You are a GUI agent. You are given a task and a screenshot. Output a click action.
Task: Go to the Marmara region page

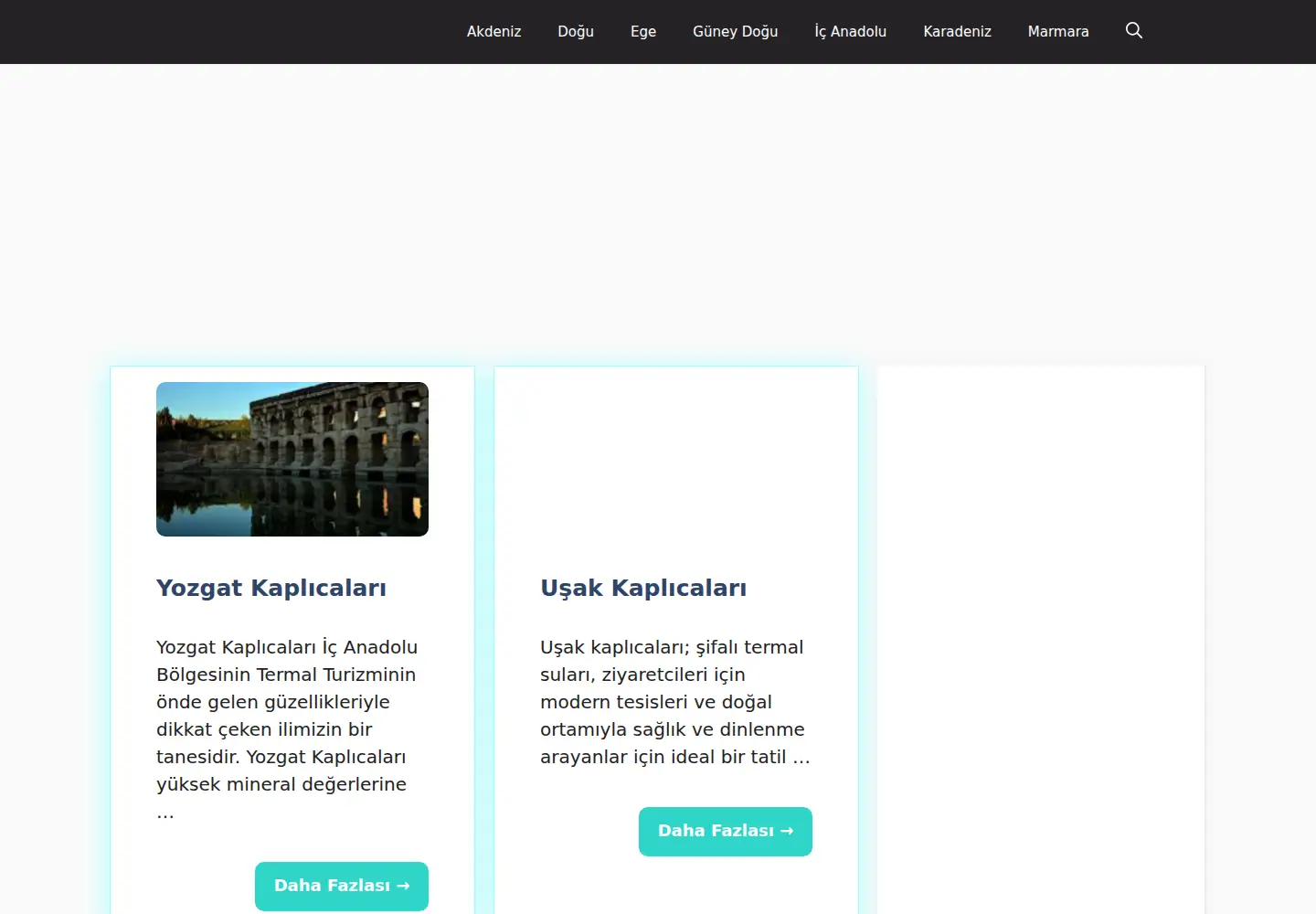[x=1058, y=31]
